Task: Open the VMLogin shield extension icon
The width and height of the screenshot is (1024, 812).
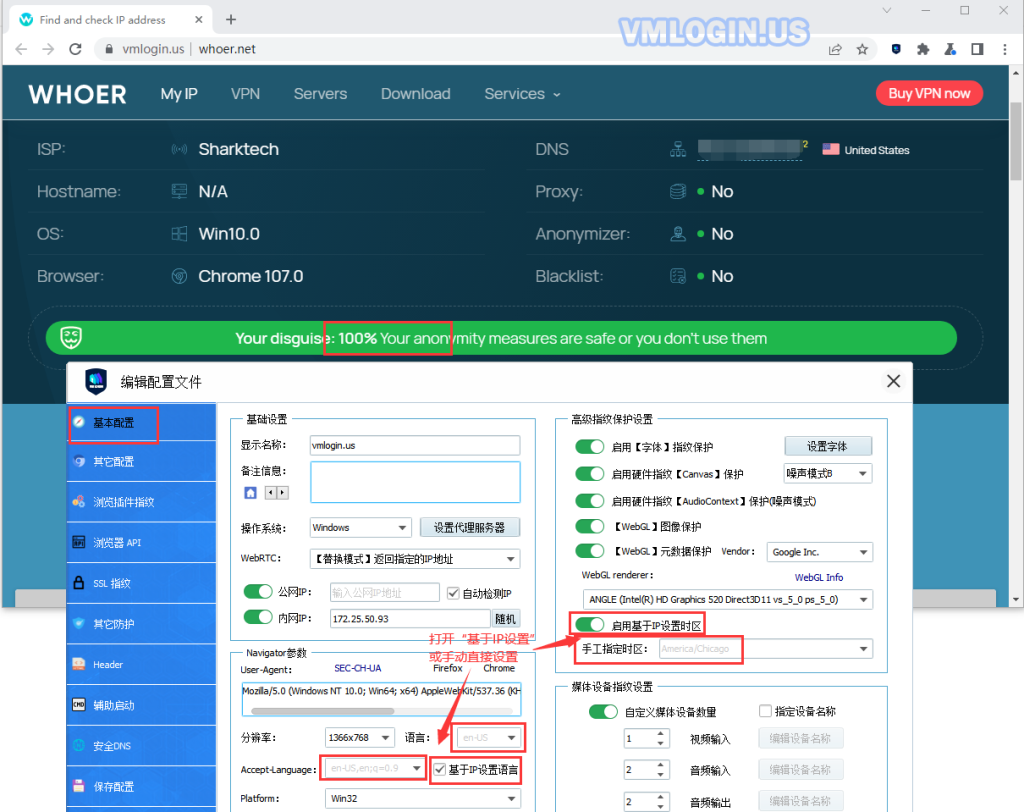Action: [x=896, y=49]
